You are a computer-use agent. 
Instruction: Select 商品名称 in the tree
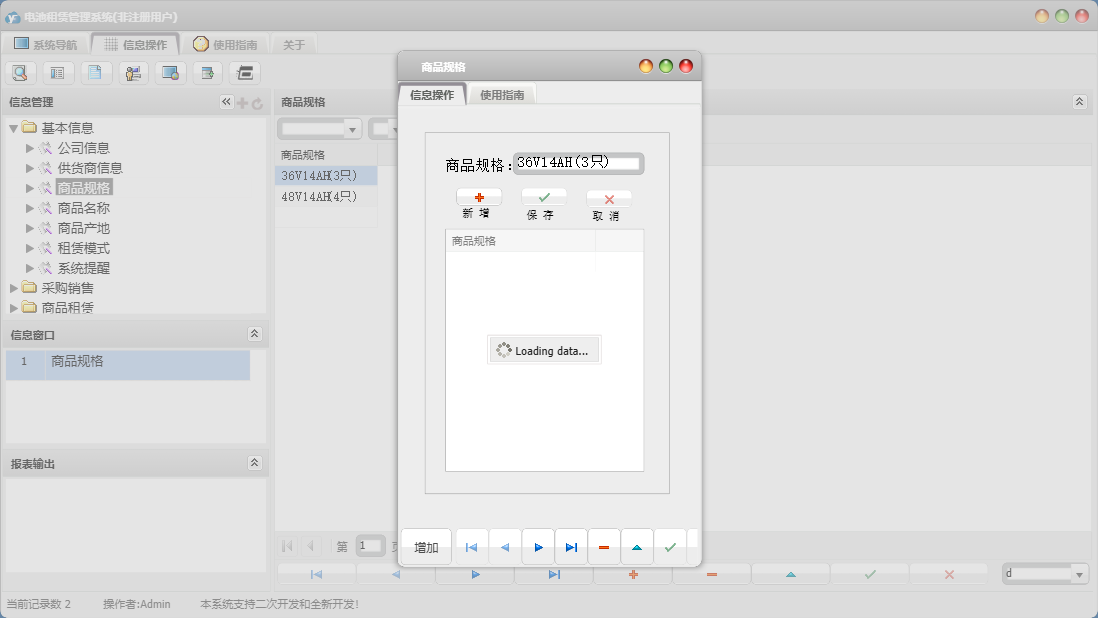(83, 208)
